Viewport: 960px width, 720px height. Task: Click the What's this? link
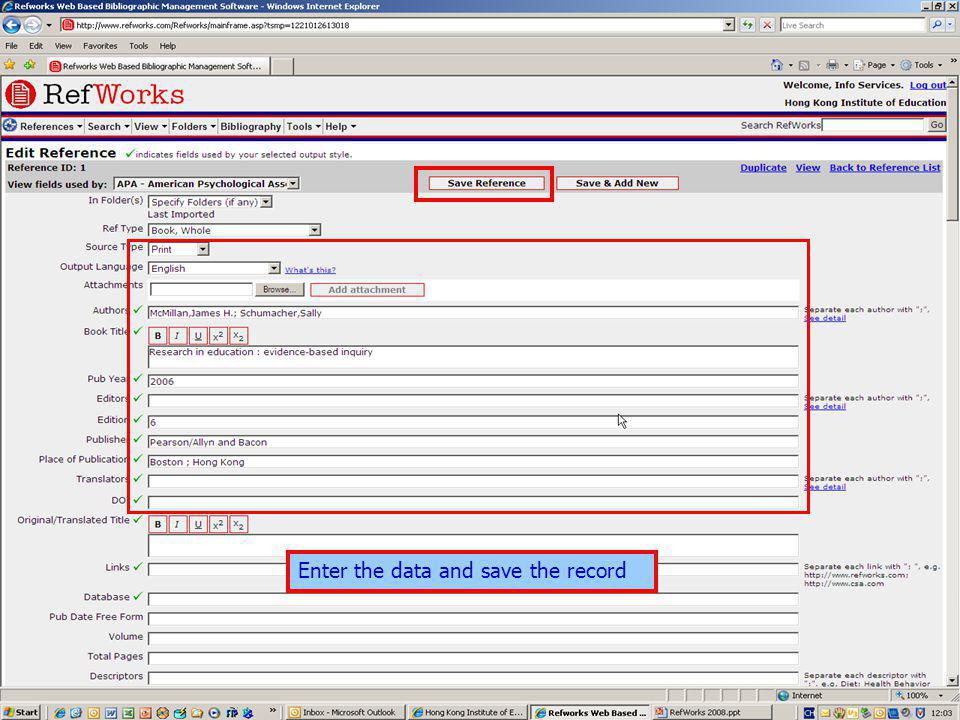[310, 270]
